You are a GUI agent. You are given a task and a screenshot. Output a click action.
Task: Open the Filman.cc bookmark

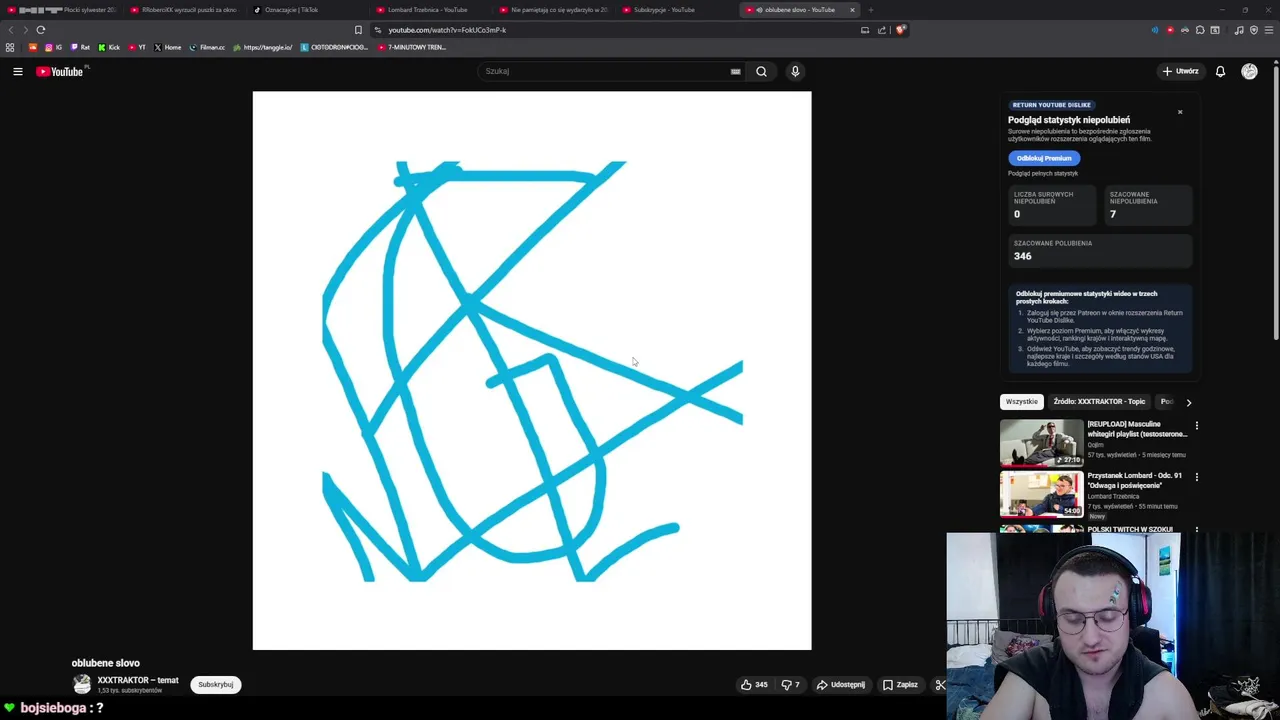(207, 47)
